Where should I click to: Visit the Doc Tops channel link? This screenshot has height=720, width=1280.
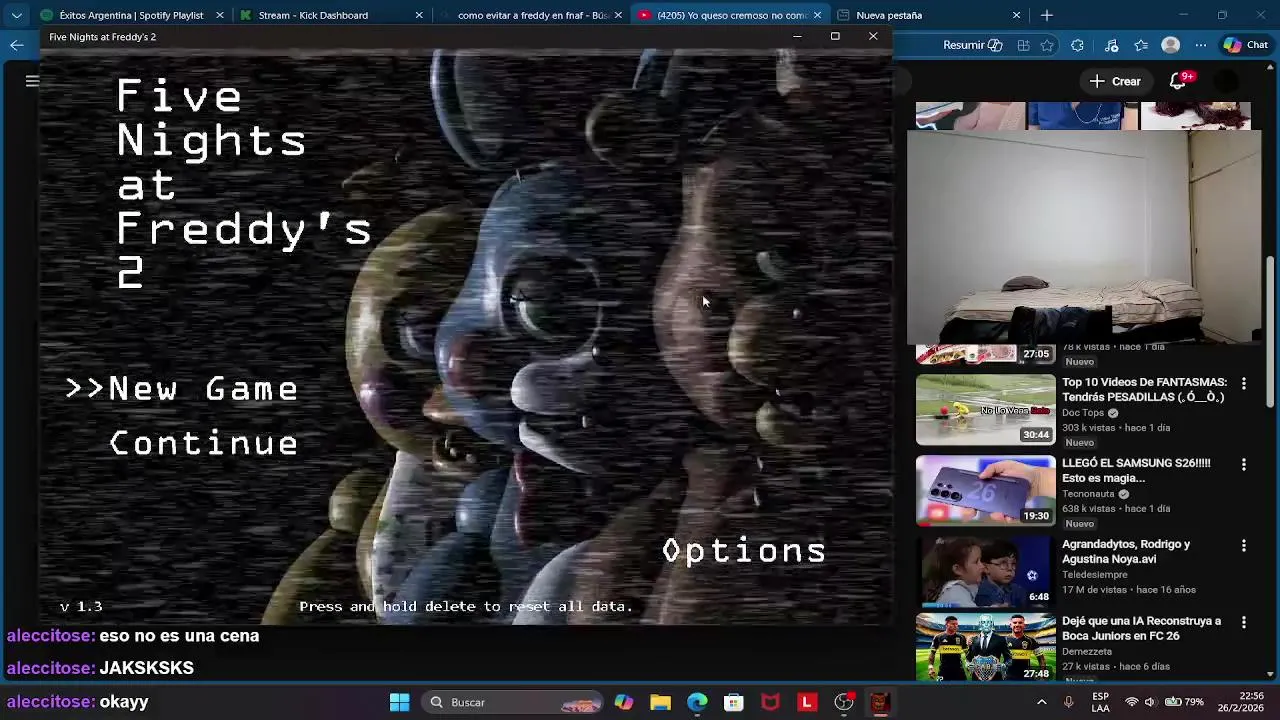[x=1083, y=413]
